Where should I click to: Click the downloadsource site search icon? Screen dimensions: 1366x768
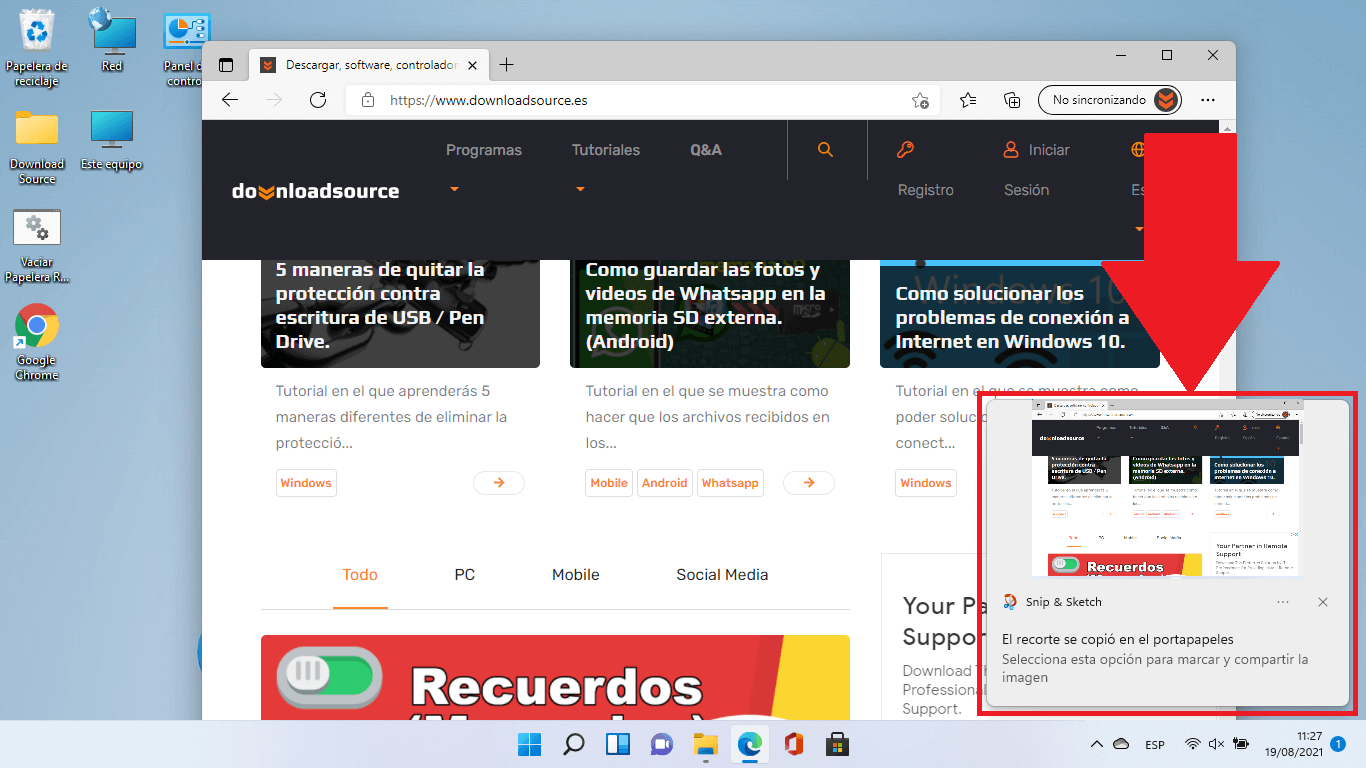click(x=825, y=150)
